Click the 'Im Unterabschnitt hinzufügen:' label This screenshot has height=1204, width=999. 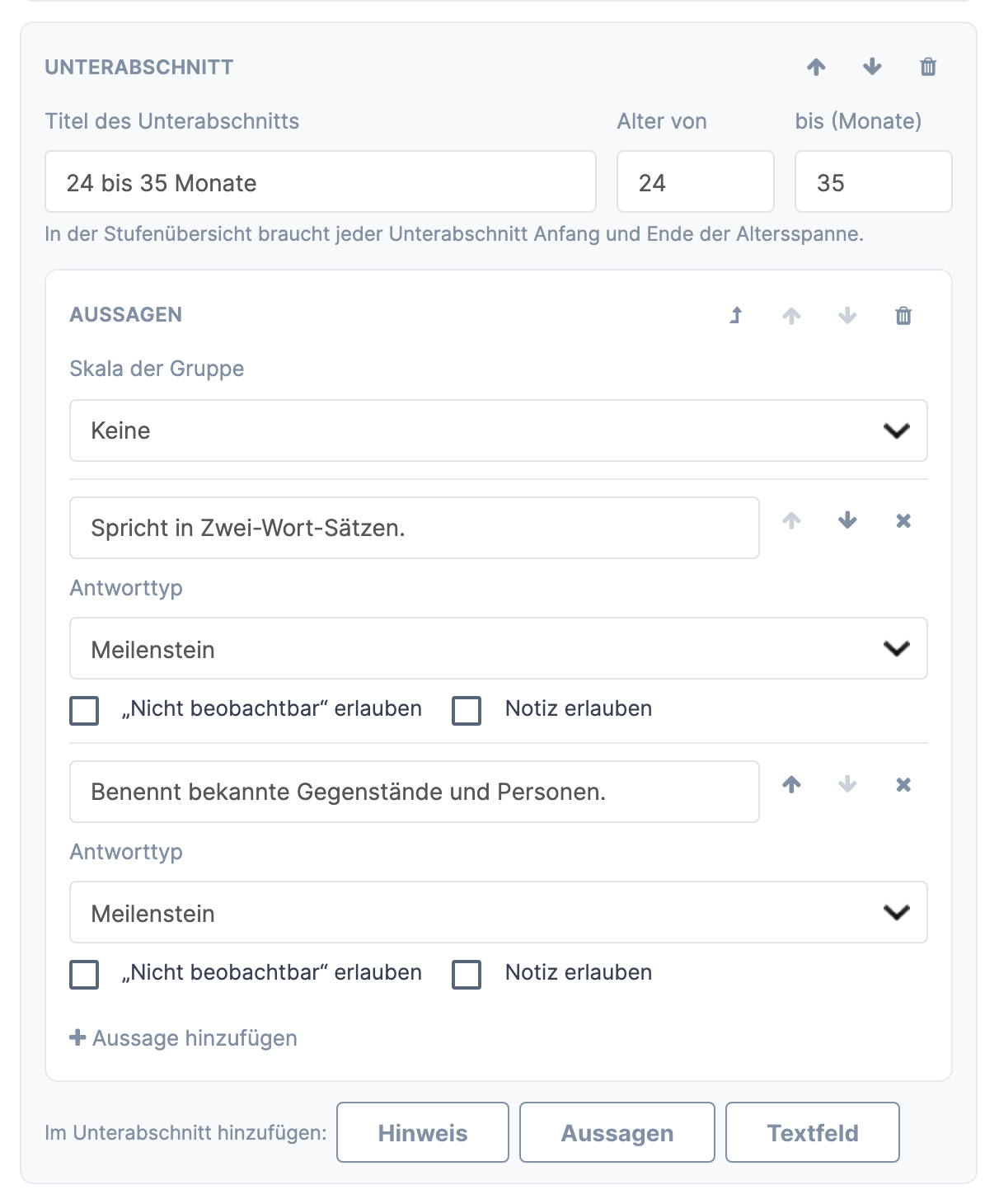click(186, 1132)
